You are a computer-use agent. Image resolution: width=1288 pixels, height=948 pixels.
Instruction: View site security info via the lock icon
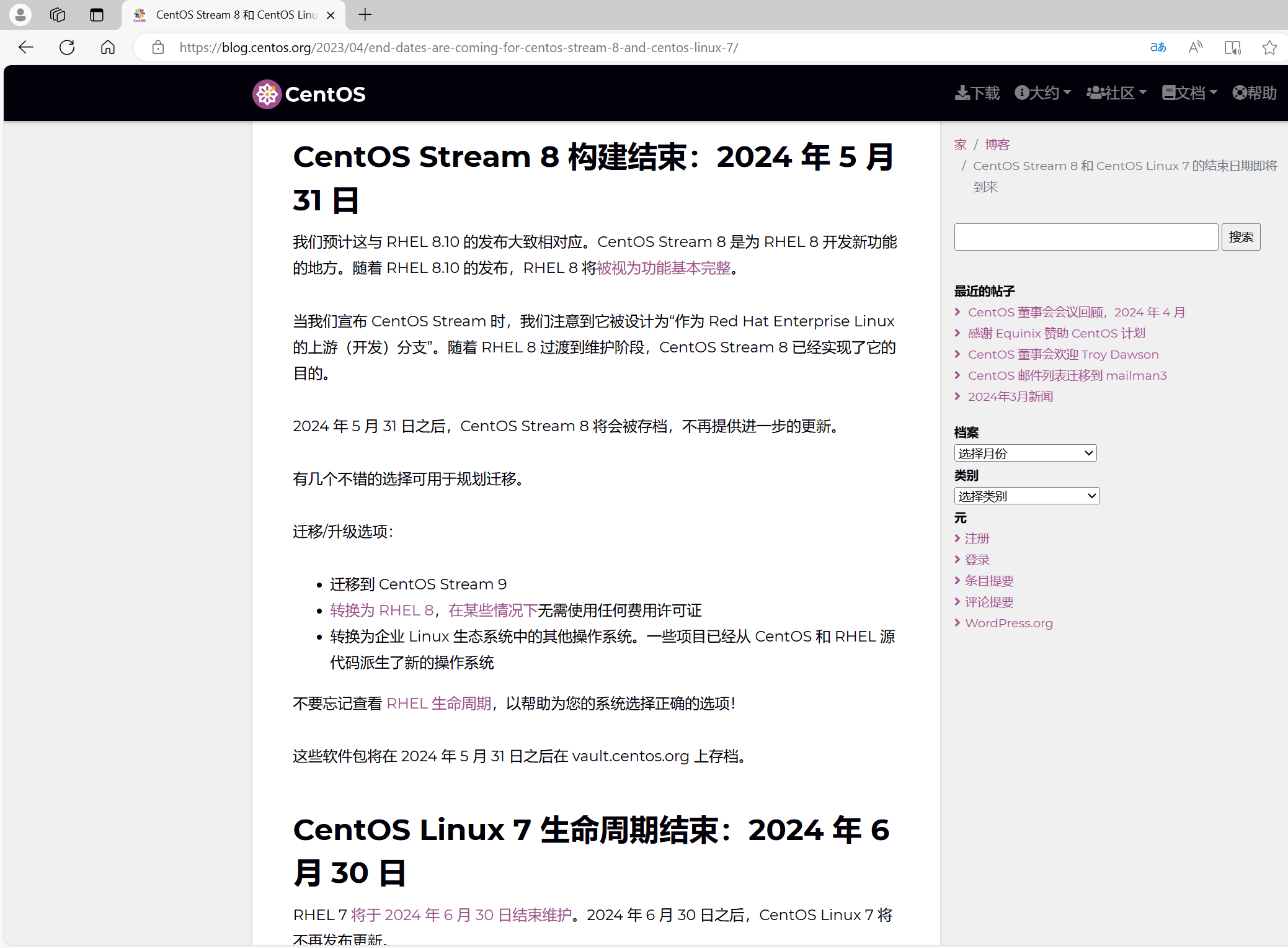158,47
